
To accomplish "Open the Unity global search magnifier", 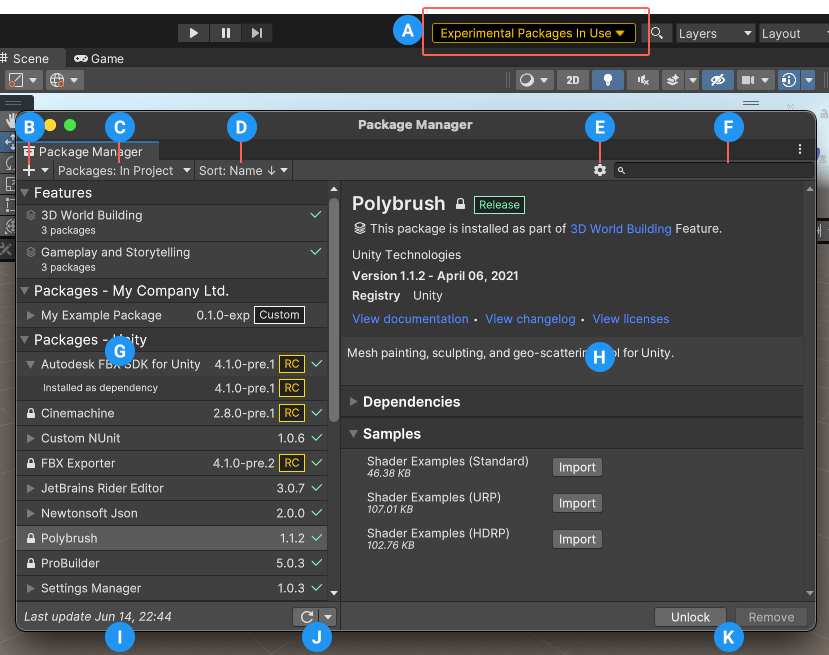I will pyautogui.click(x=657, y=33).
